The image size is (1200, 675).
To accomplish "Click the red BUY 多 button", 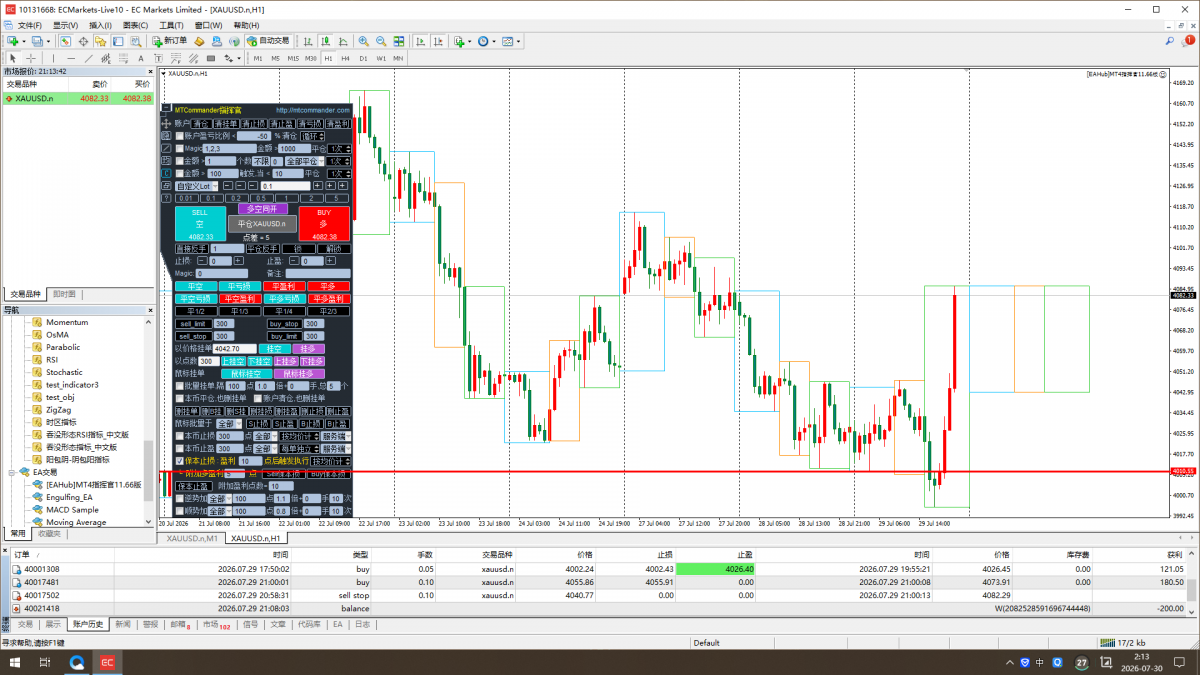I will pos(324,223).
